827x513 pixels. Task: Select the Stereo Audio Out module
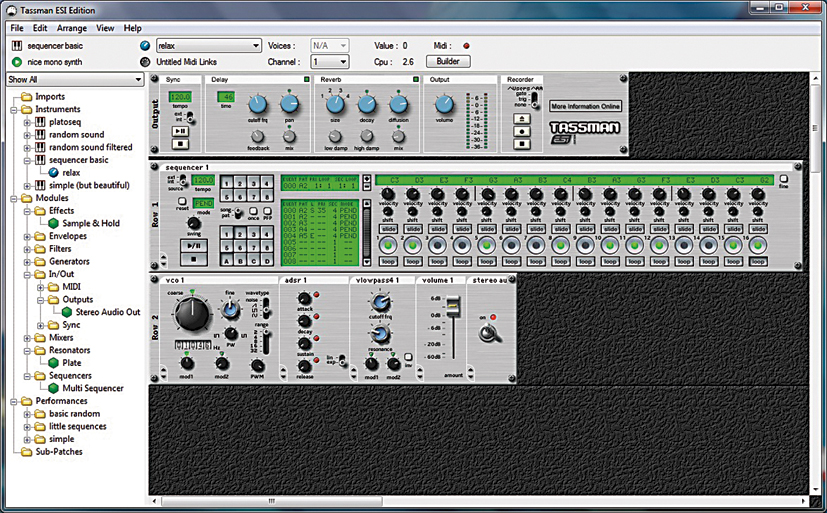(x=108, y=312)
